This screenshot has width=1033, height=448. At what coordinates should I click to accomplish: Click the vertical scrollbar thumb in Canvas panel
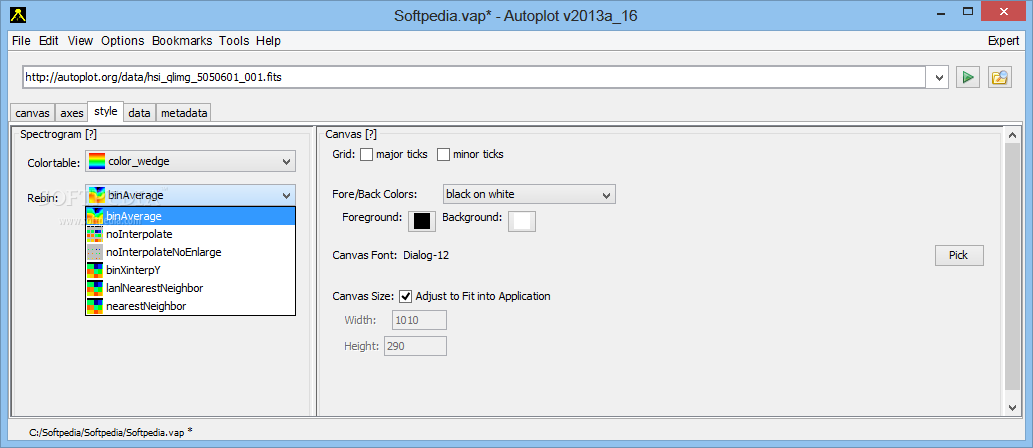1013,267
